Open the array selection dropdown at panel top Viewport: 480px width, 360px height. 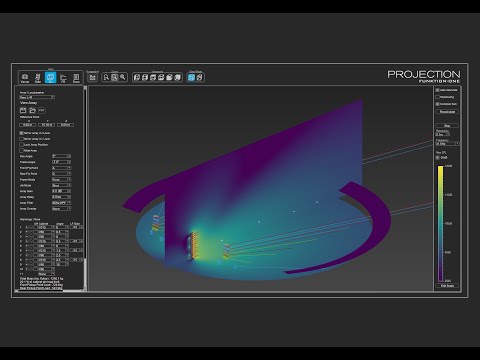coord(37,97)
